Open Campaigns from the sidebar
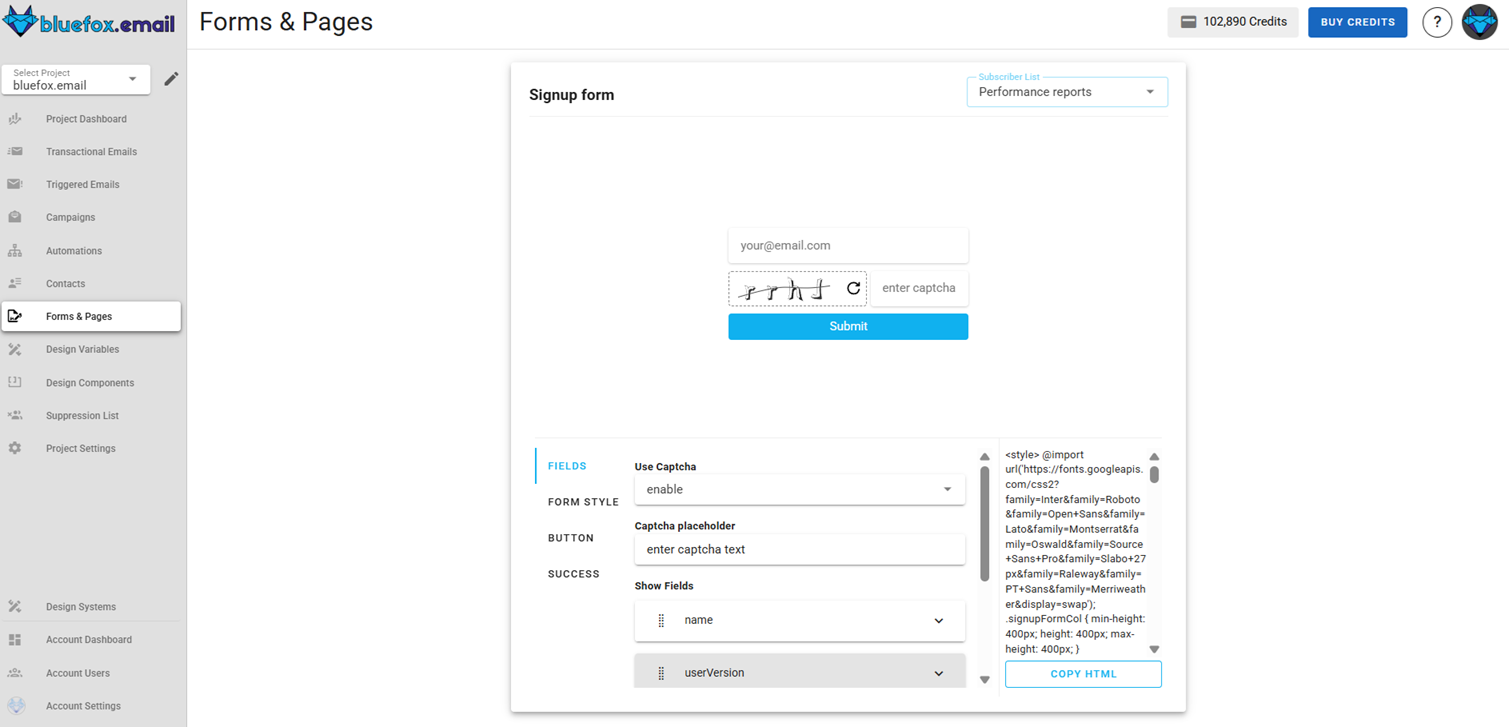 tap(68, 217)
